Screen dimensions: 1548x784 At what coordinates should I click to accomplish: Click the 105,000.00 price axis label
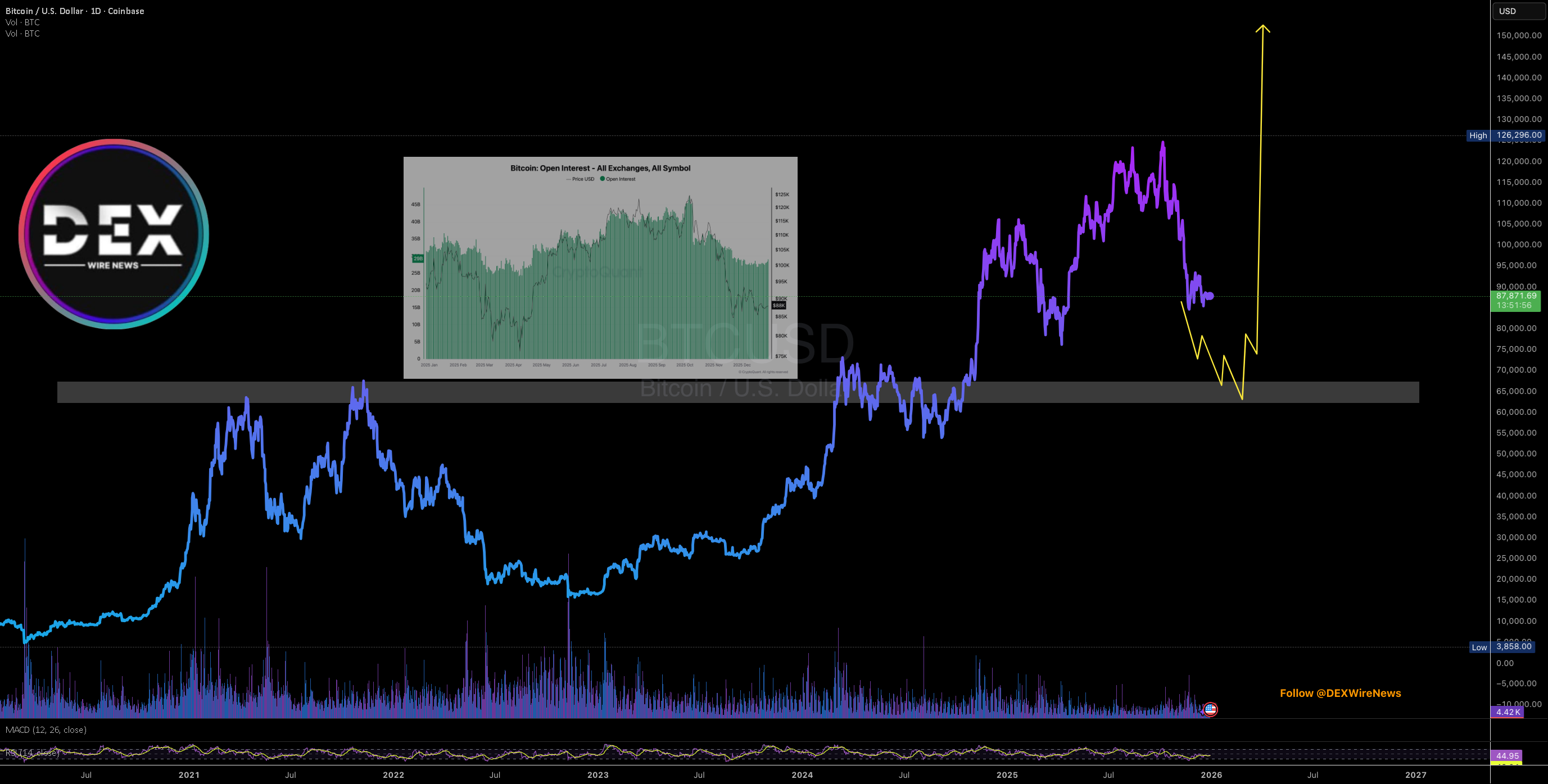point(1519,224)
